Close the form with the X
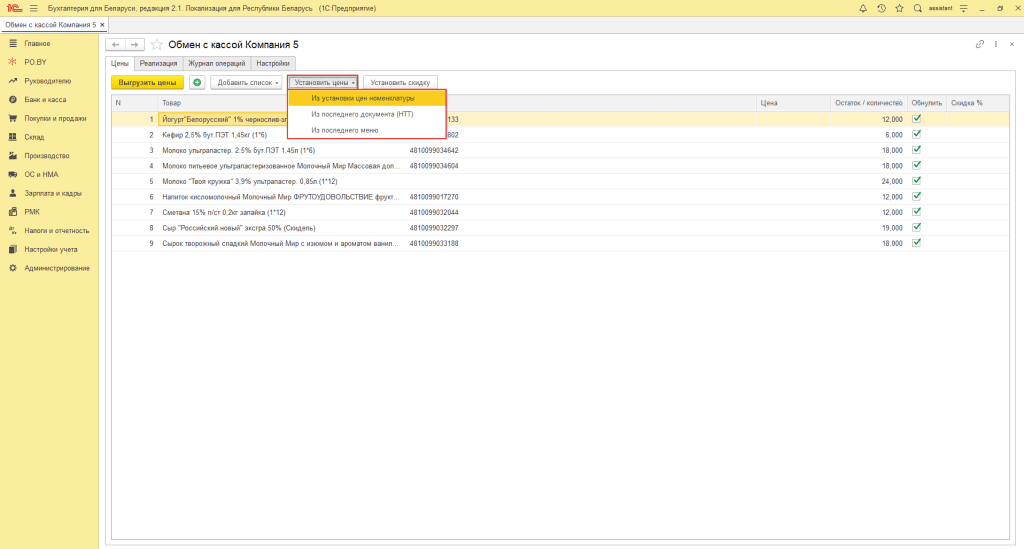 [1012, 44]
